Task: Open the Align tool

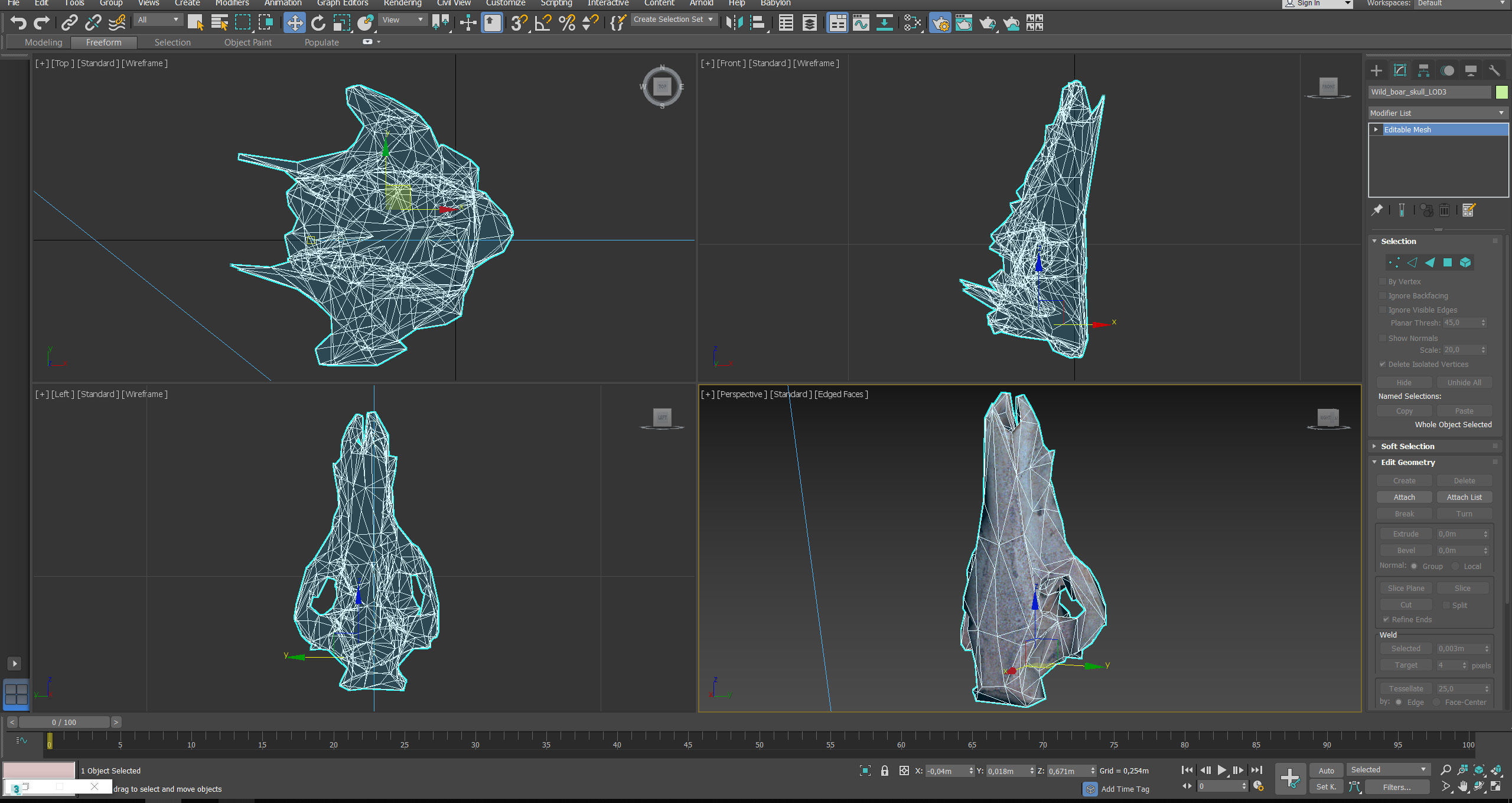Action: 758,23
